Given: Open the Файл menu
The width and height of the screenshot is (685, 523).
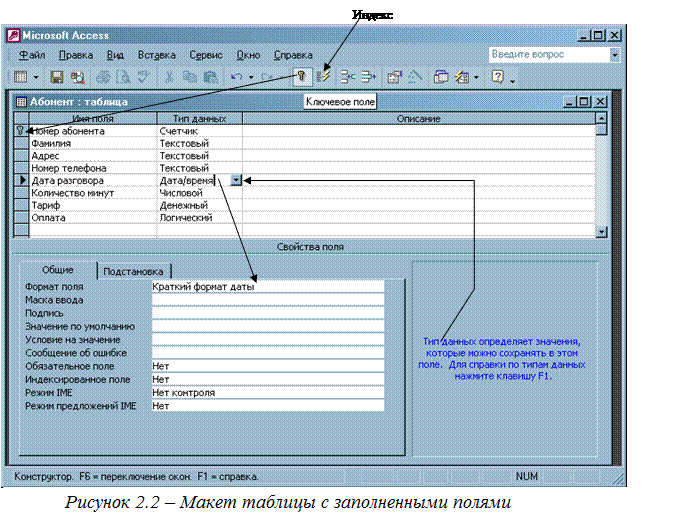Looking at the screenshot, I should pos(32,55).
